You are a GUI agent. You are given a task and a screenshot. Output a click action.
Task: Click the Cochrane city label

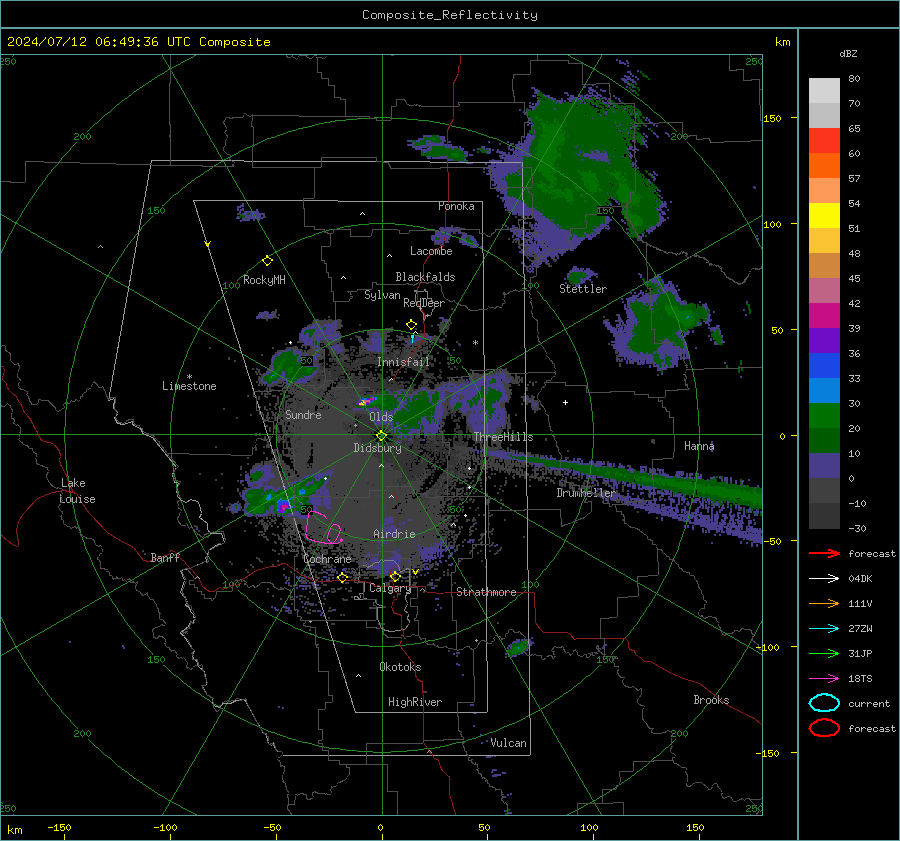[x=327, y=559]
